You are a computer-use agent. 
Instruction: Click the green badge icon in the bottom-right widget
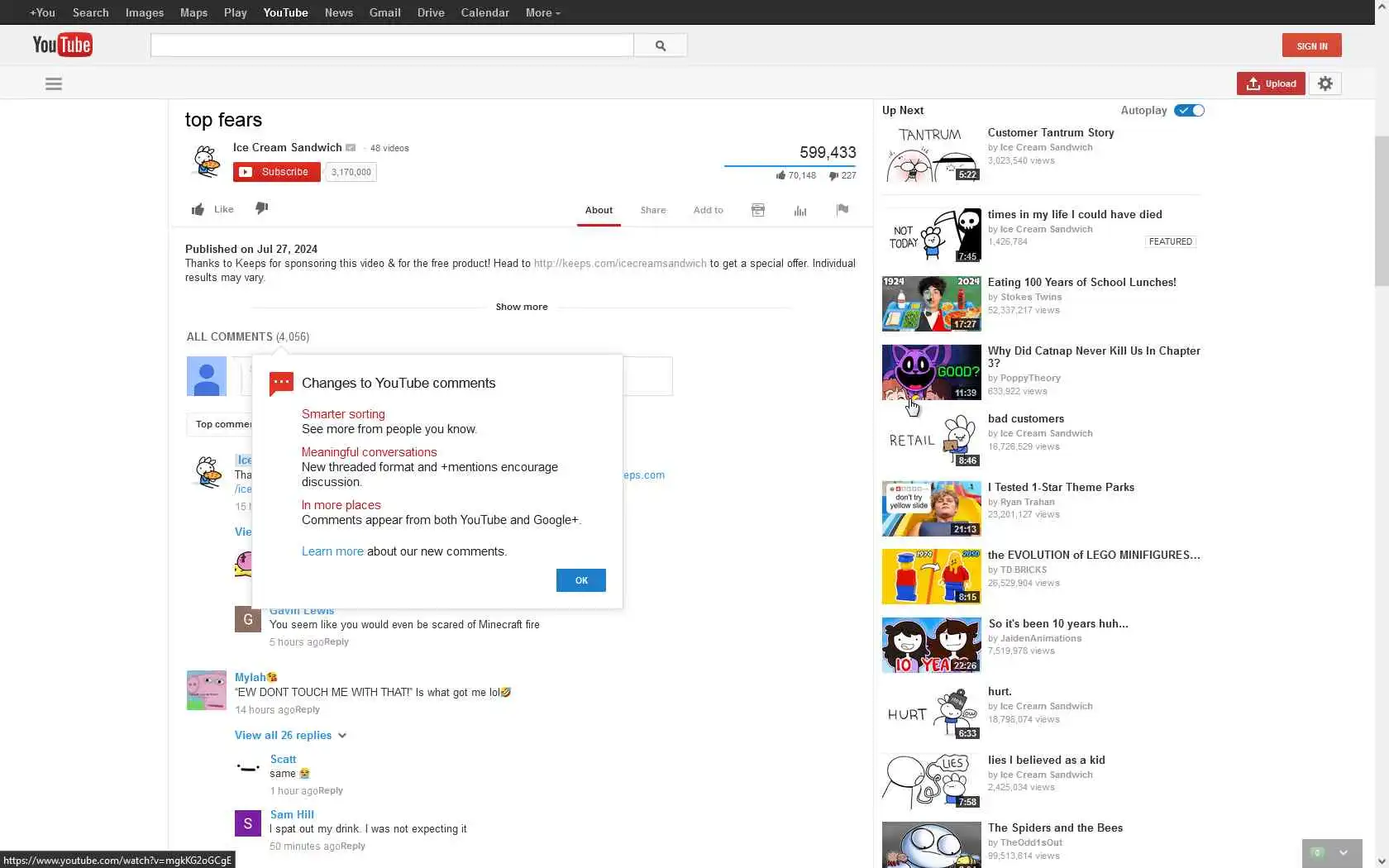pyautogui.click(x=1318, y=852)
